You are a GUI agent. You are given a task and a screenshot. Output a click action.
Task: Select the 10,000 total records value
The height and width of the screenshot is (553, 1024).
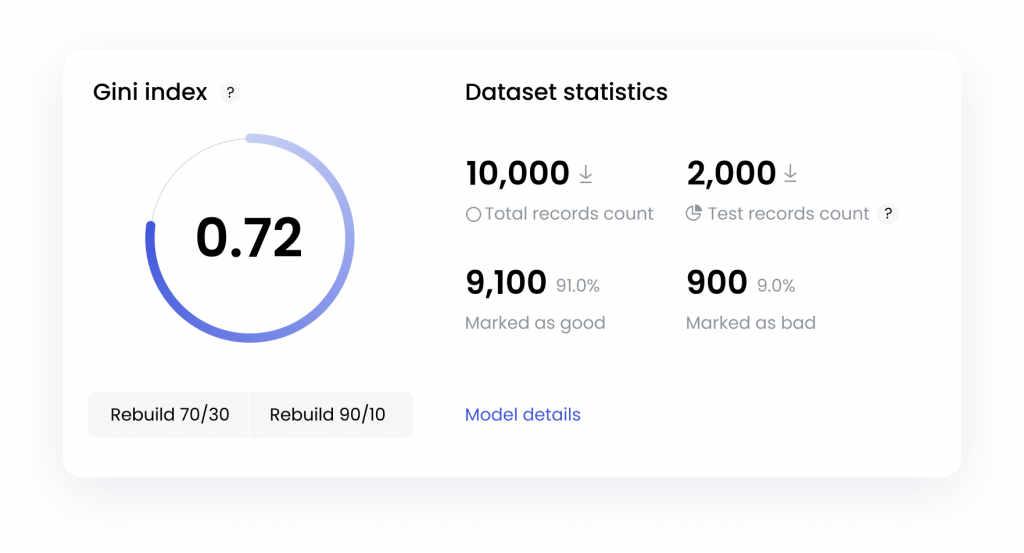pyautogui.click(x=517, y=174)
